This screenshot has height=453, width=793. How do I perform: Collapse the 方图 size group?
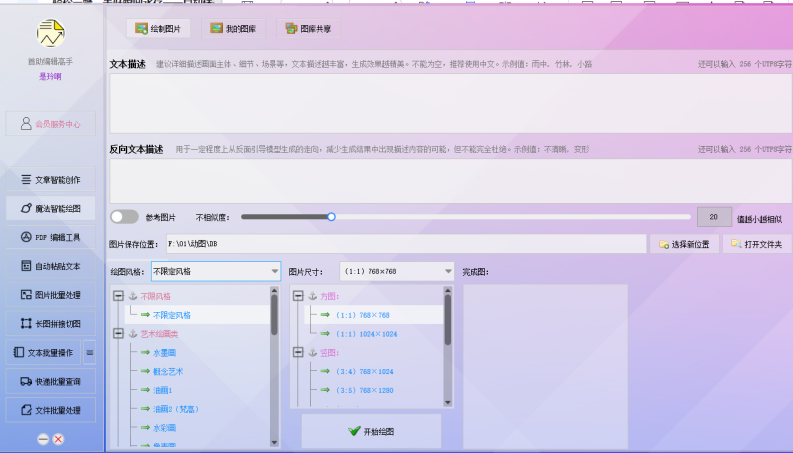(x=298, y=296)
